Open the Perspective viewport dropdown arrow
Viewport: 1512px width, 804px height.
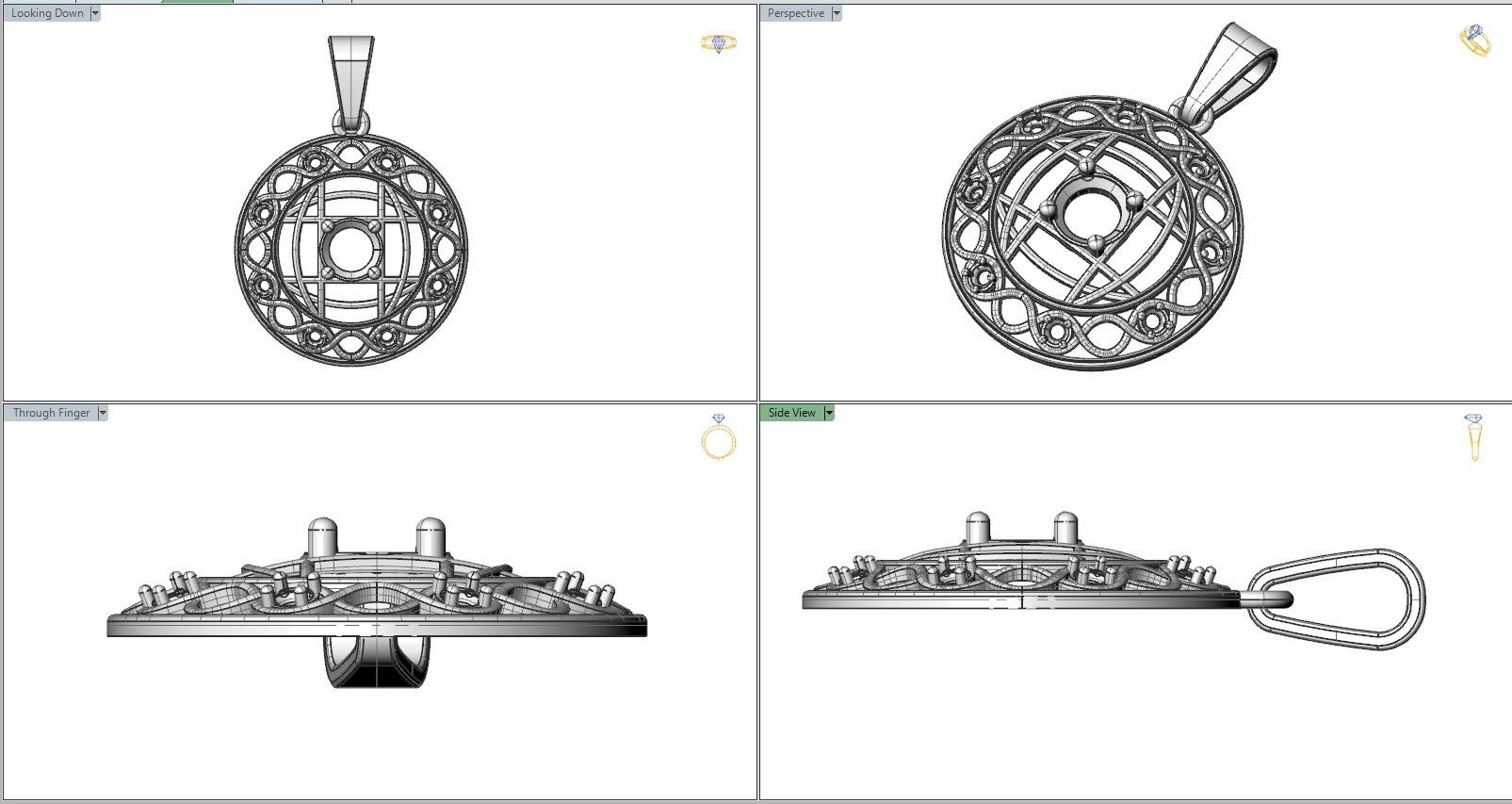coord(836,13)
